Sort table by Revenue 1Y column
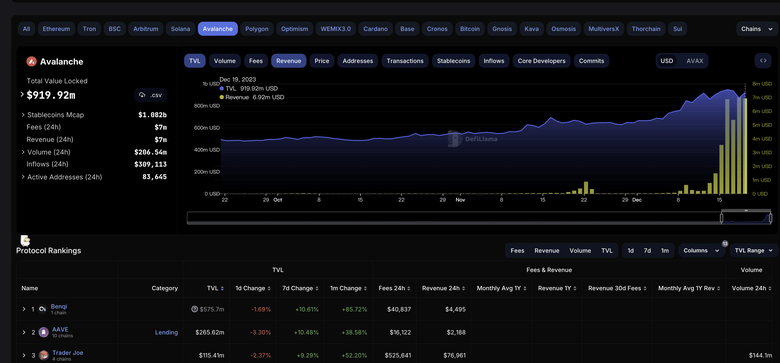 coord(558,288)
